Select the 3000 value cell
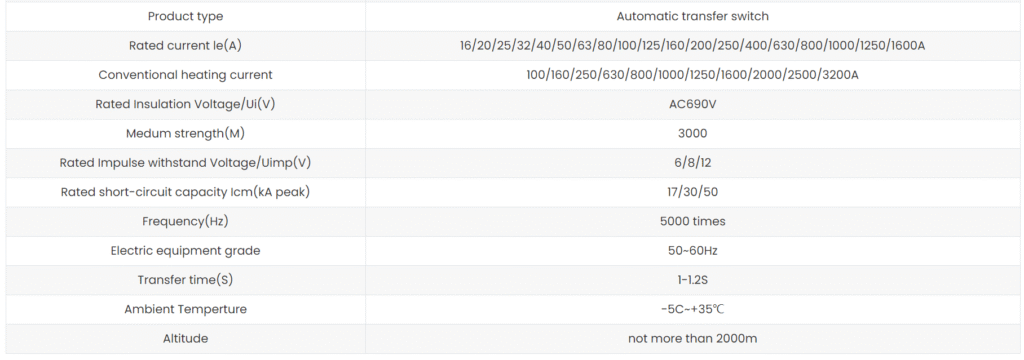This screenshot has width=1024, height=360. click(x=692, y=133)
